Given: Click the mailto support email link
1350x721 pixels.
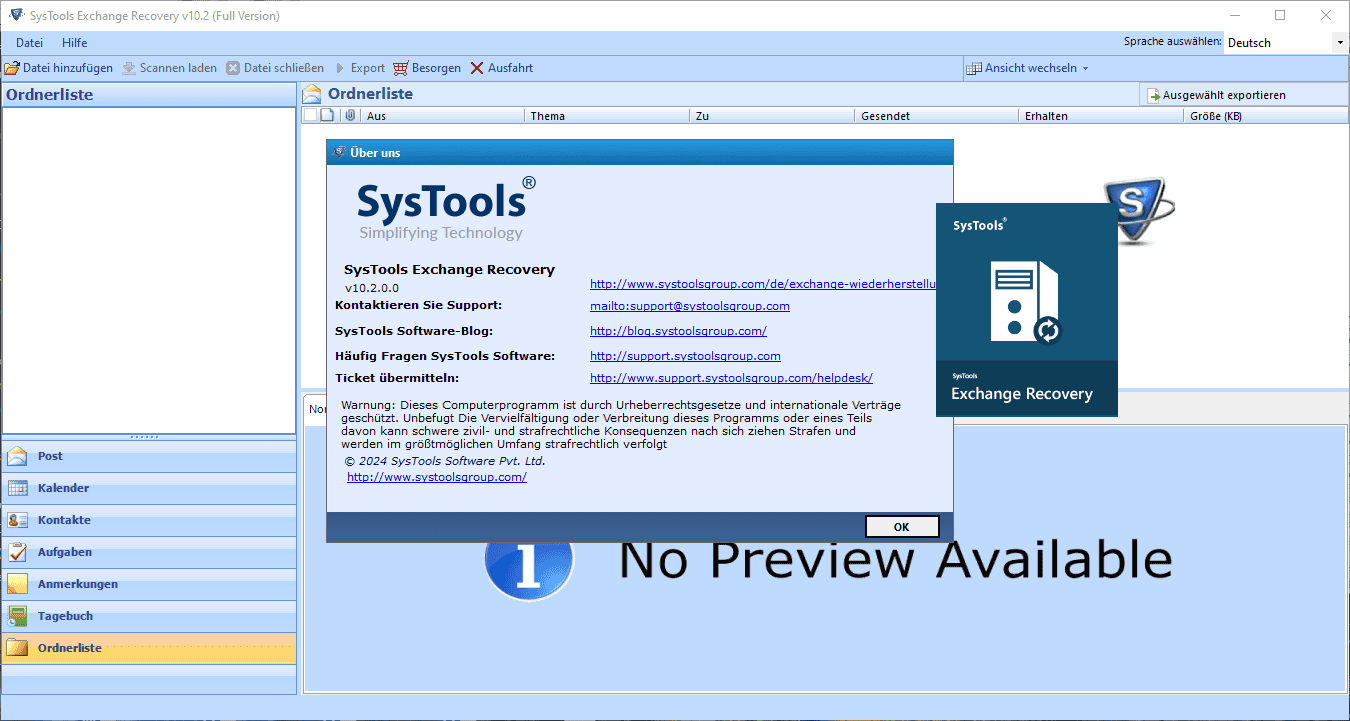Looking at the screenshot, I should [690, 306].
